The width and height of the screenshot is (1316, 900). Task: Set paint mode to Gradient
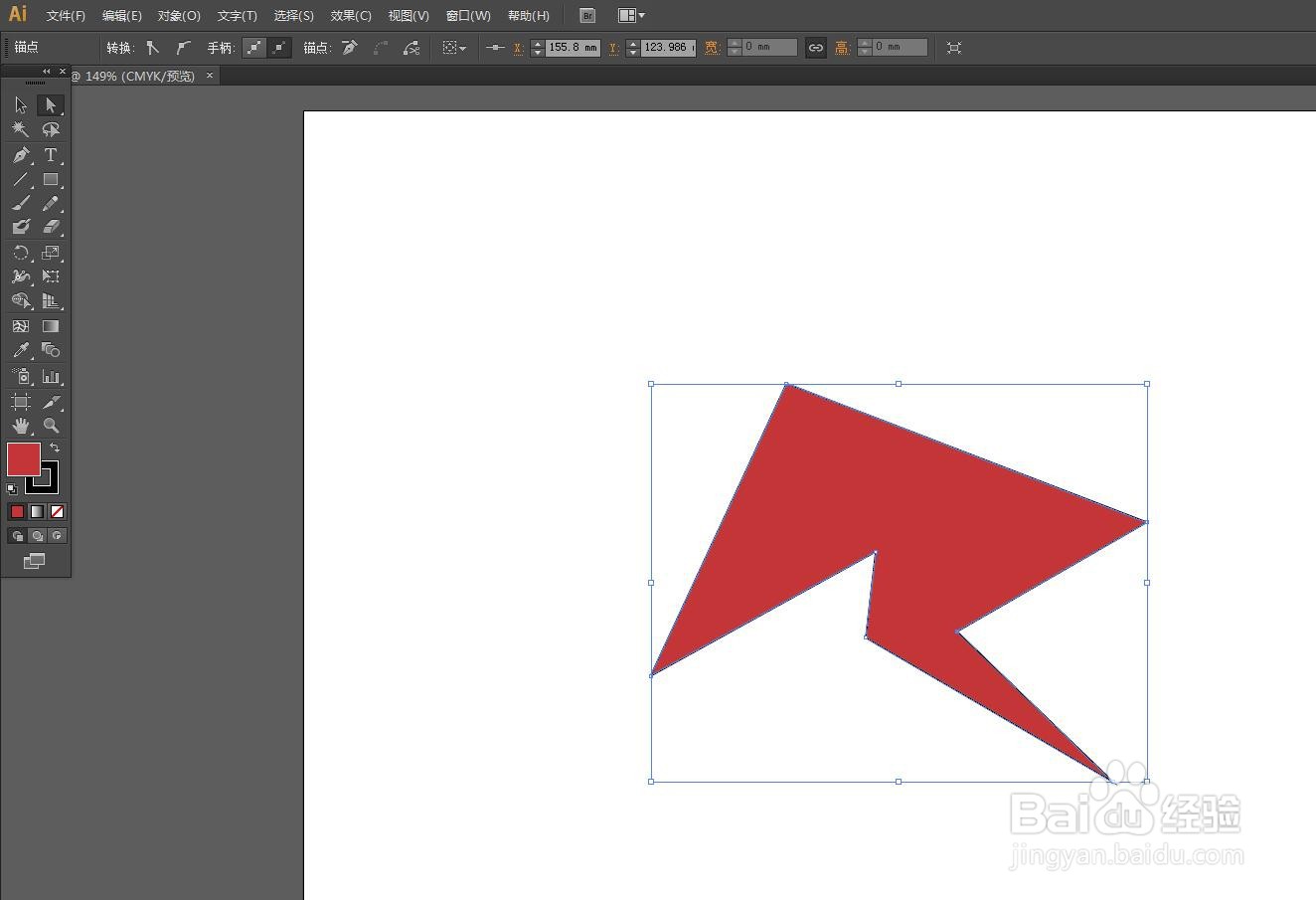(x=37, y=511)
